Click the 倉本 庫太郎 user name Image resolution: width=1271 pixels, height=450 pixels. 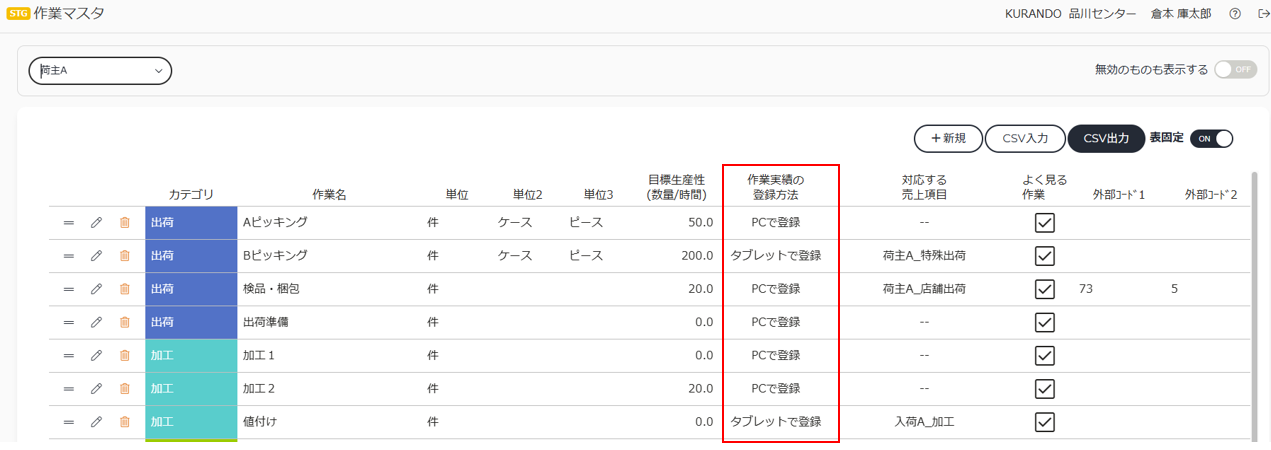[1181, 14]
